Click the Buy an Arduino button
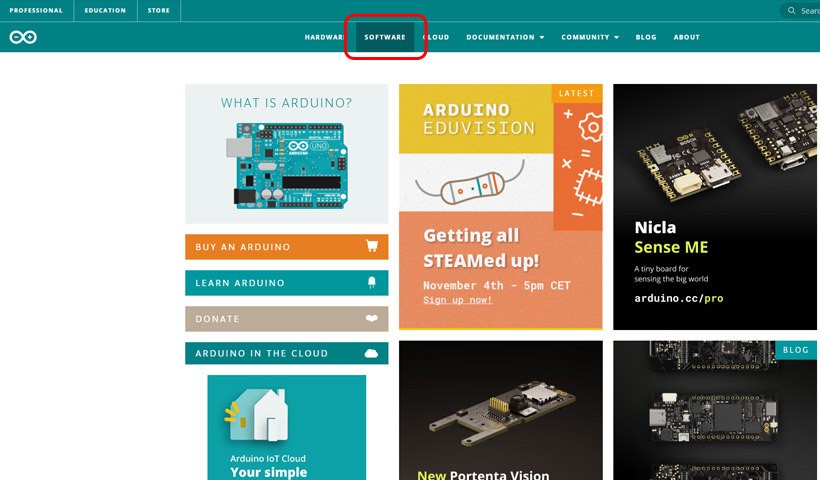Image resolution: width=820 pixels, height=480 pixels. [287, 247]
